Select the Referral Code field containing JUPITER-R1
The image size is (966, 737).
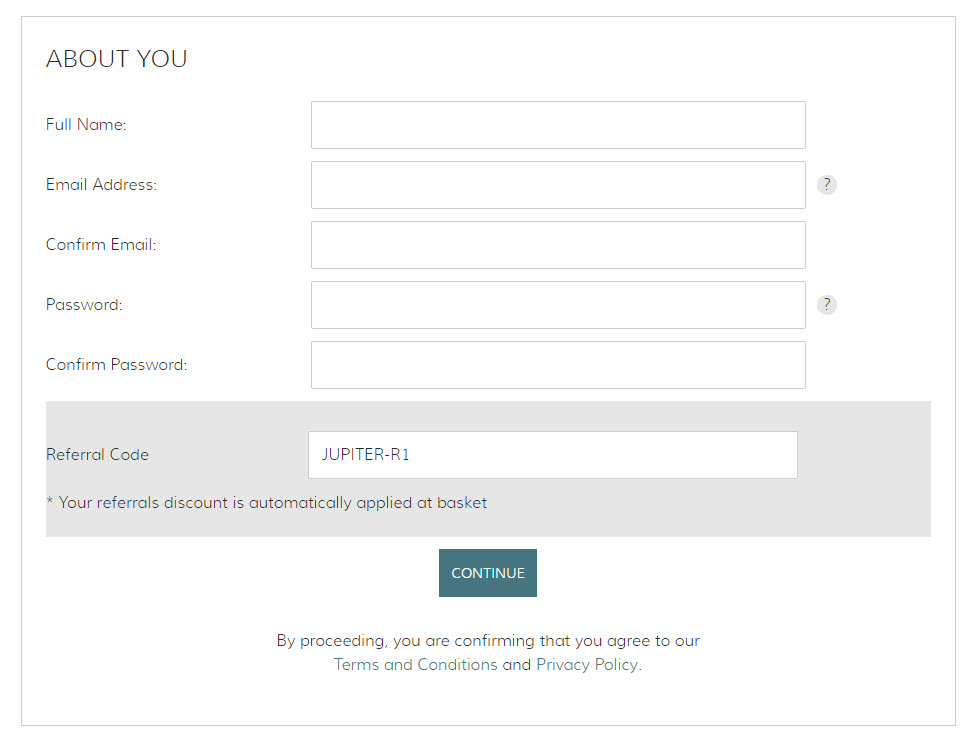[553, 455]
